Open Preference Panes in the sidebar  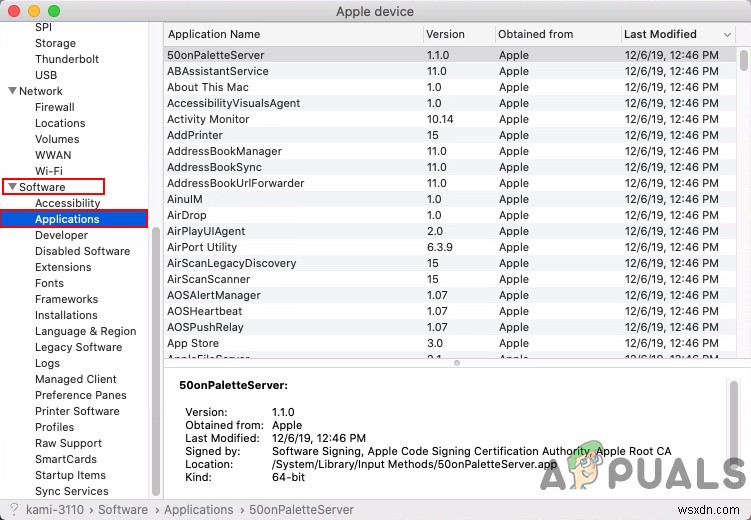(x=80, y=395)
